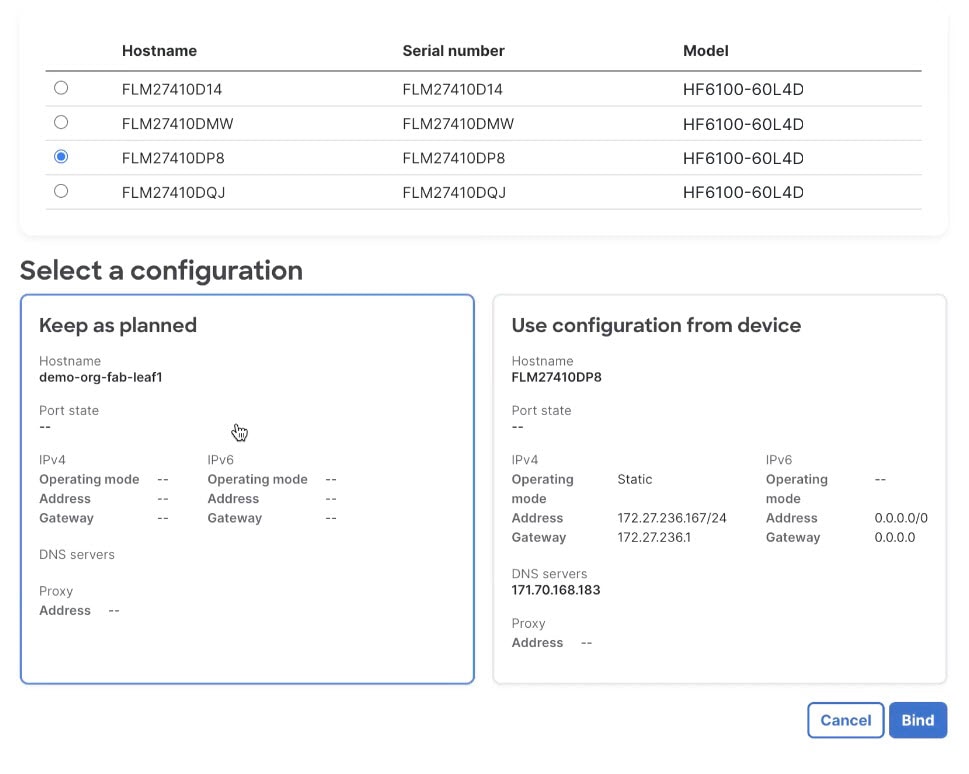Click selected radio button for FLM27410DP8
The image size is (969, 774).
[x=61, y=156]
